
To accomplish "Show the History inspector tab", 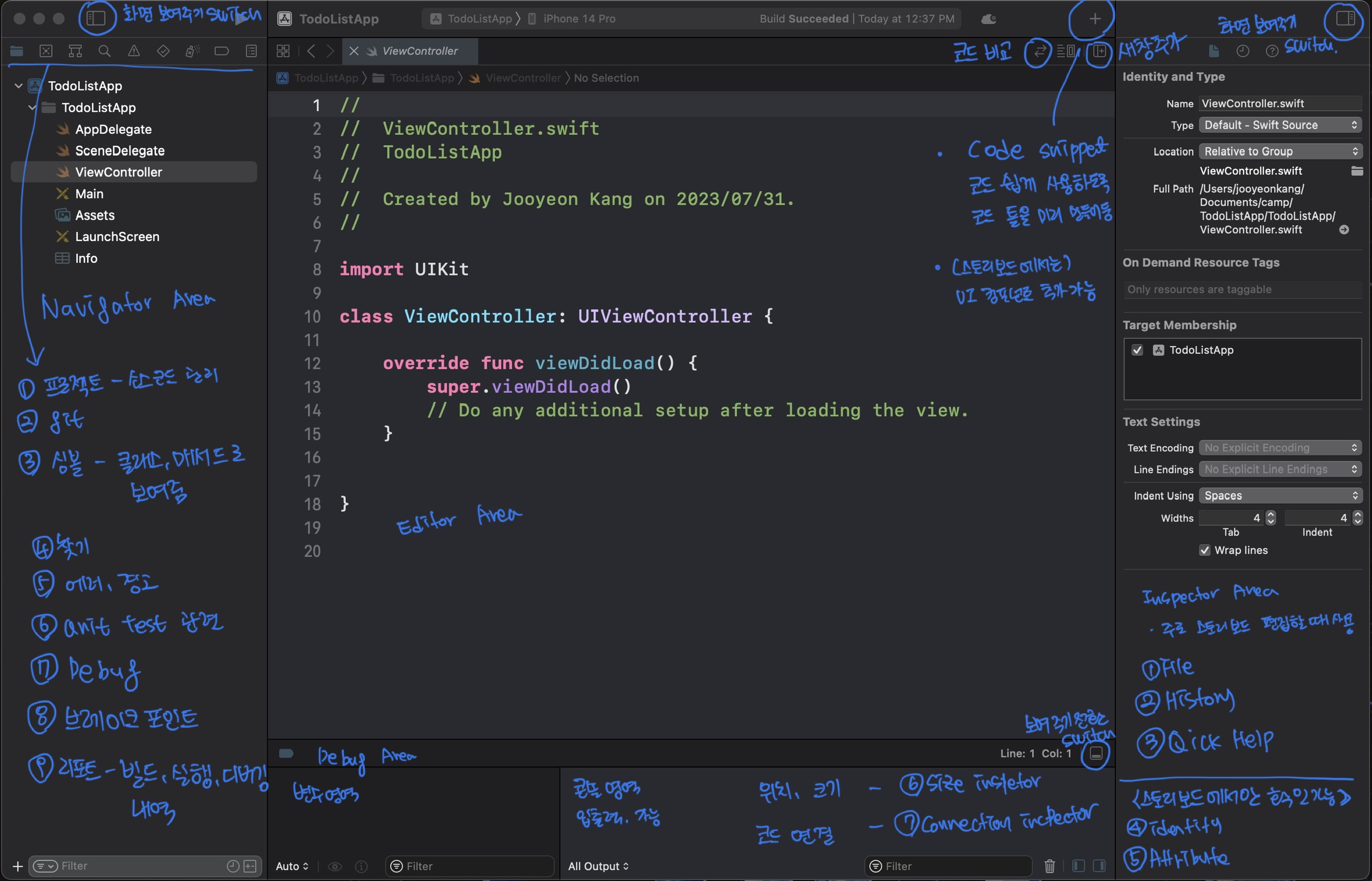I will (1243, 51).
